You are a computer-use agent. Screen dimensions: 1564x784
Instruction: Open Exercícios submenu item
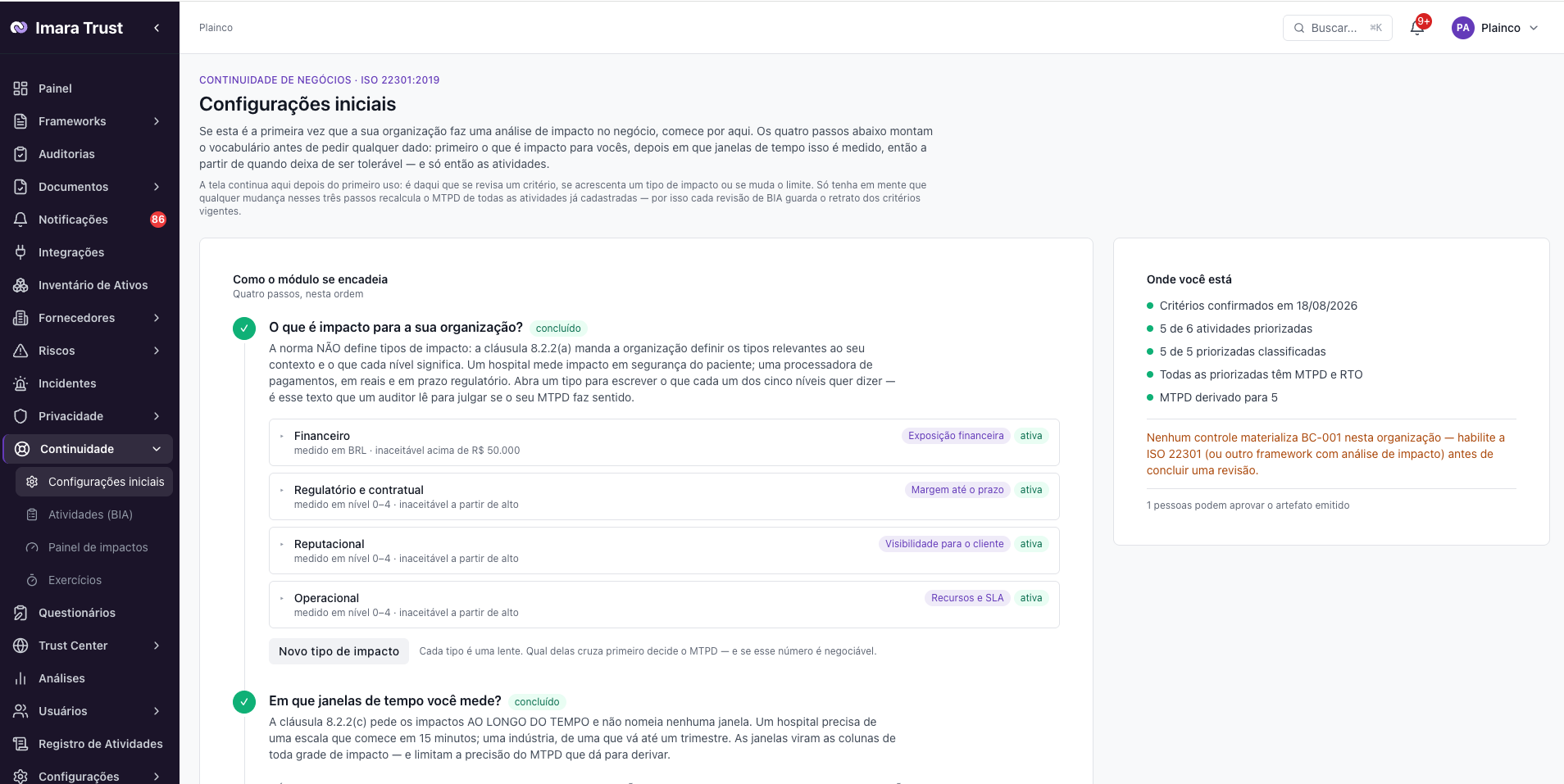[94, 580]
